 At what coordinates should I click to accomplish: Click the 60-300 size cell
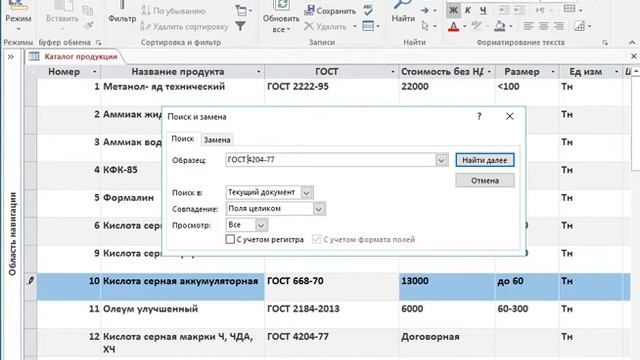tap(527, 314)
